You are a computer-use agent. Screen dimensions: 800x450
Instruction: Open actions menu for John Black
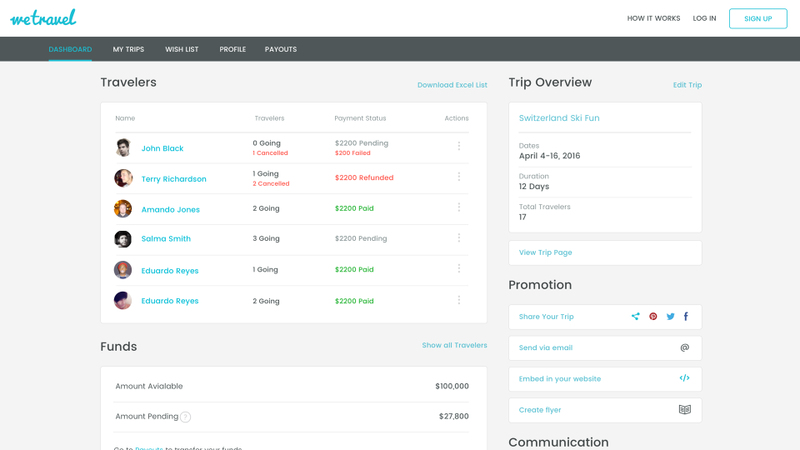click(x=459, y=146)
